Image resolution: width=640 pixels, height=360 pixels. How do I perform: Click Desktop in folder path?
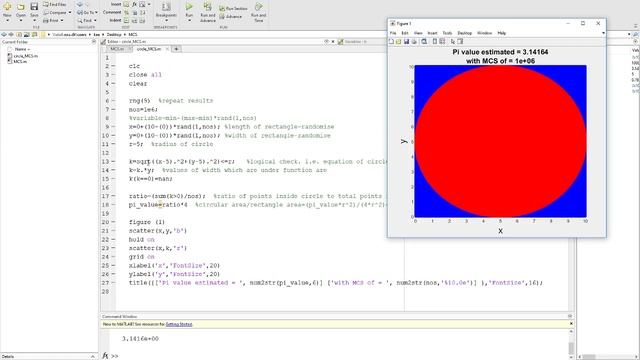[114, 35]
